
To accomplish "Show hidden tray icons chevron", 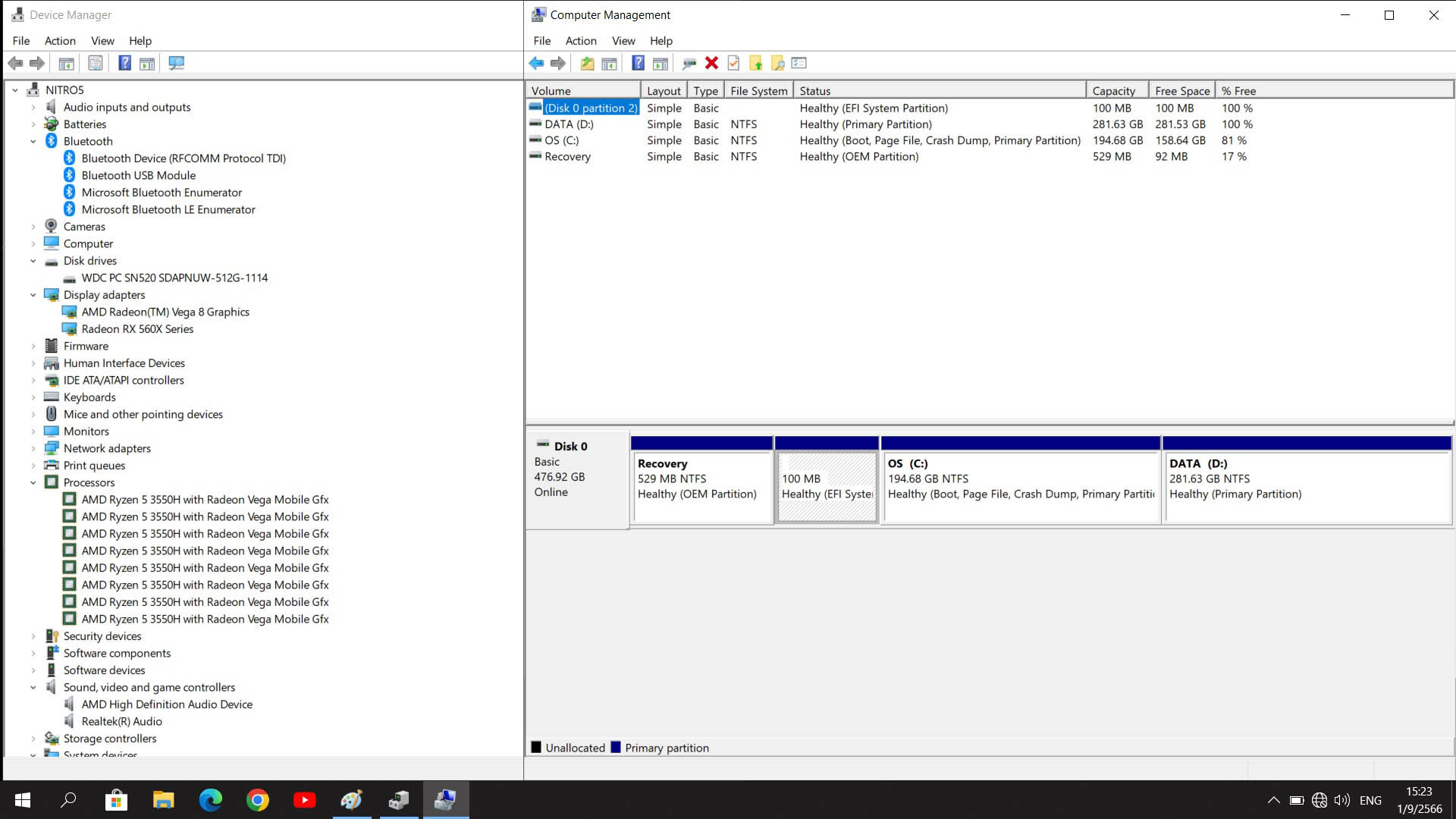I will [1274, 800].
